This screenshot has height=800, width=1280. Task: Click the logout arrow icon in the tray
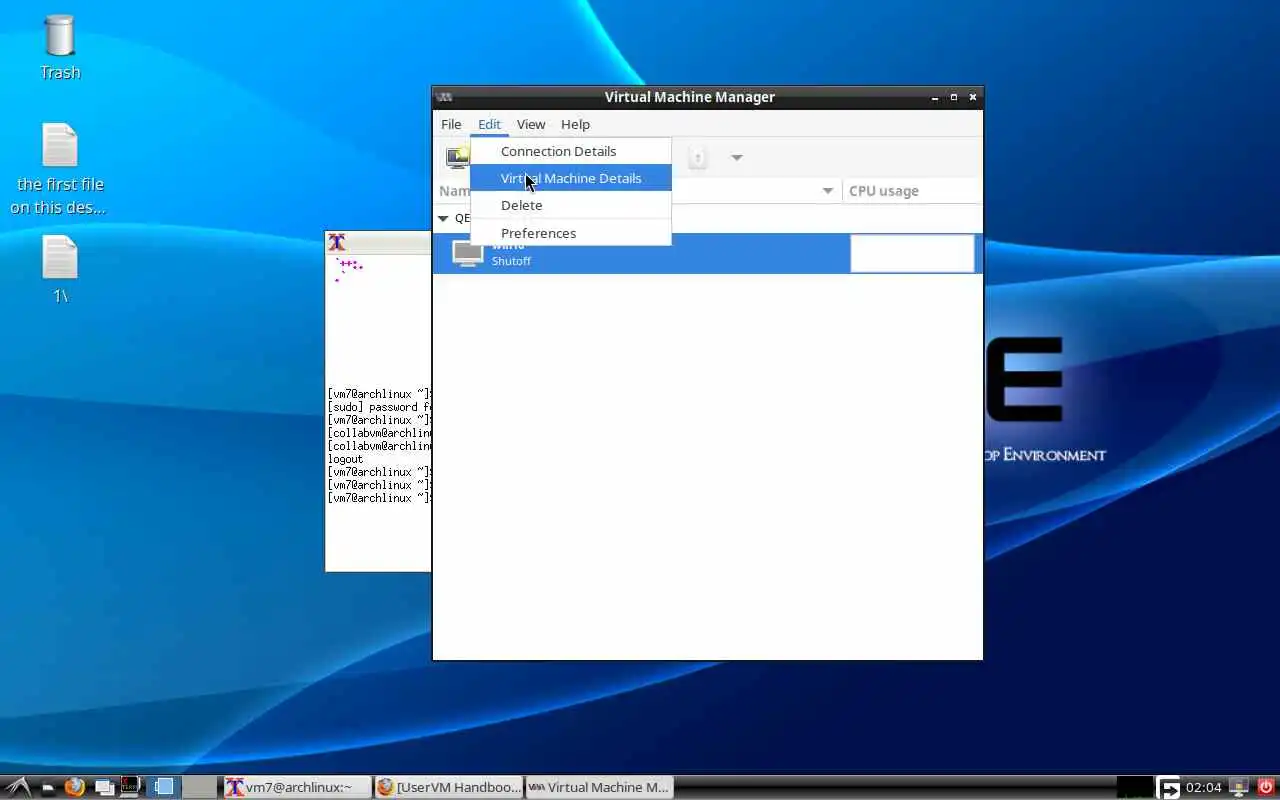[x=1169, y=788]
